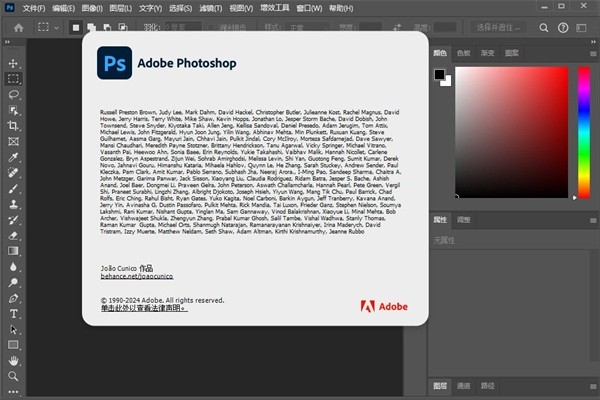Select the Brush tool

coord(13,188)
